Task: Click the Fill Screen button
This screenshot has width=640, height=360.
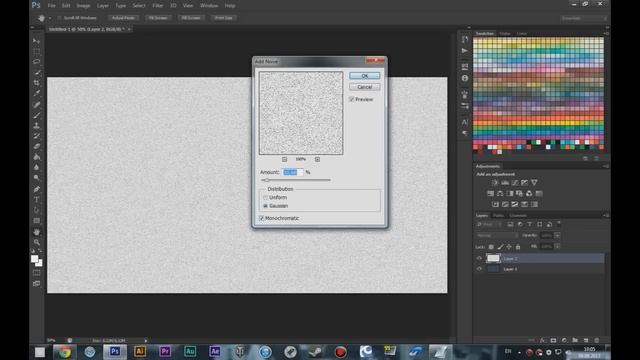Action: [191, 18]
